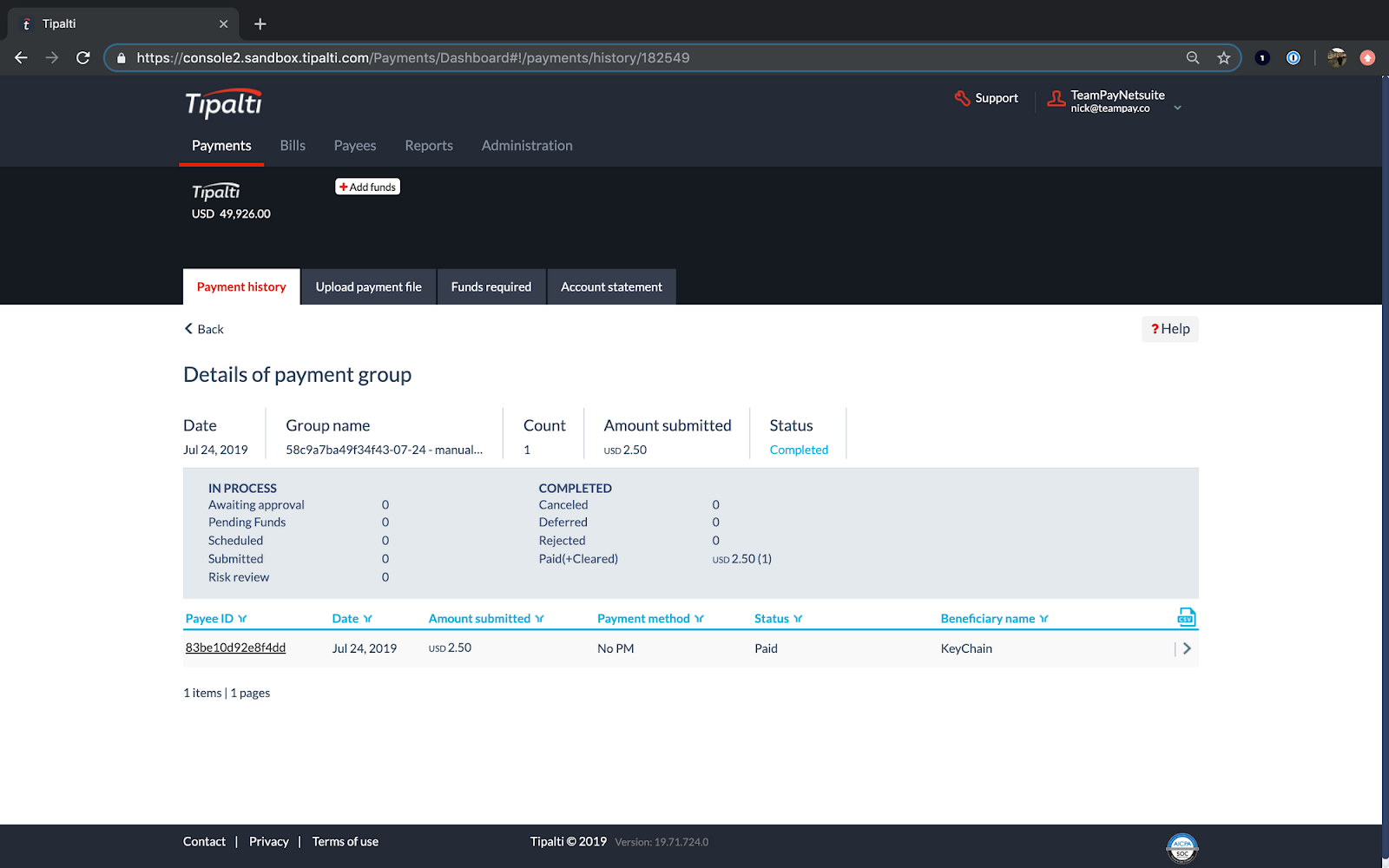Filter the Amount submitted column
This screenshot has height=868, width=1389.
coord(539,619)
